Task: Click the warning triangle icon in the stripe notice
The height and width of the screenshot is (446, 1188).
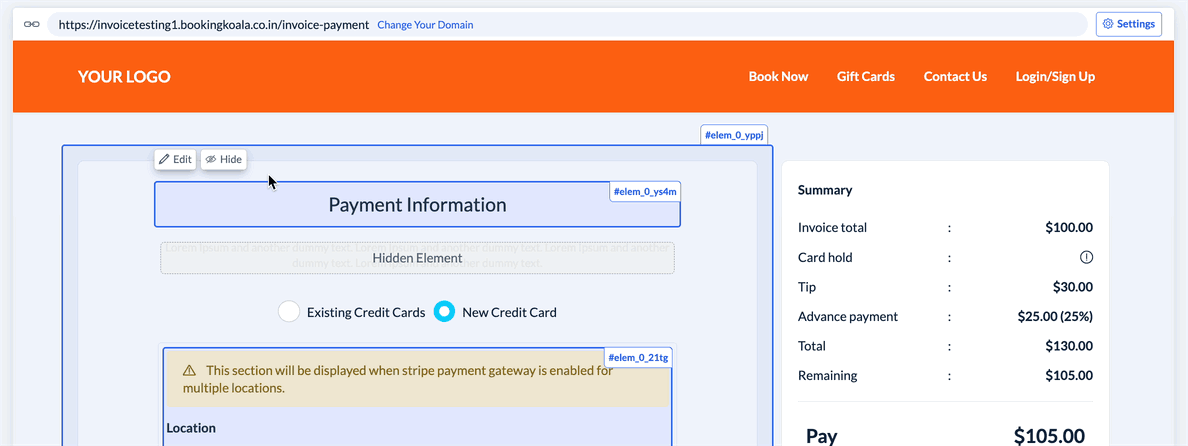Action: [189, 371]
